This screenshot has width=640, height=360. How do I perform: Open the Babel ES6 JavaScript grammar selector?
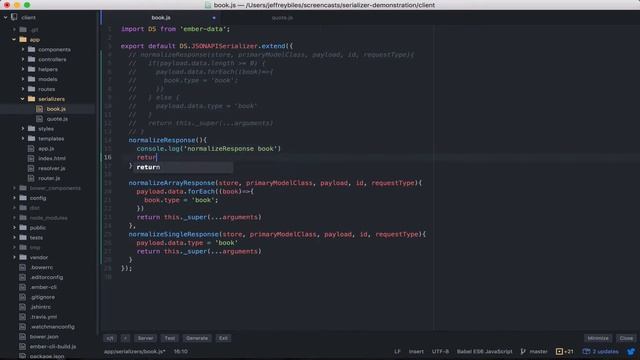pyautogui.click(x=484, y=351)
